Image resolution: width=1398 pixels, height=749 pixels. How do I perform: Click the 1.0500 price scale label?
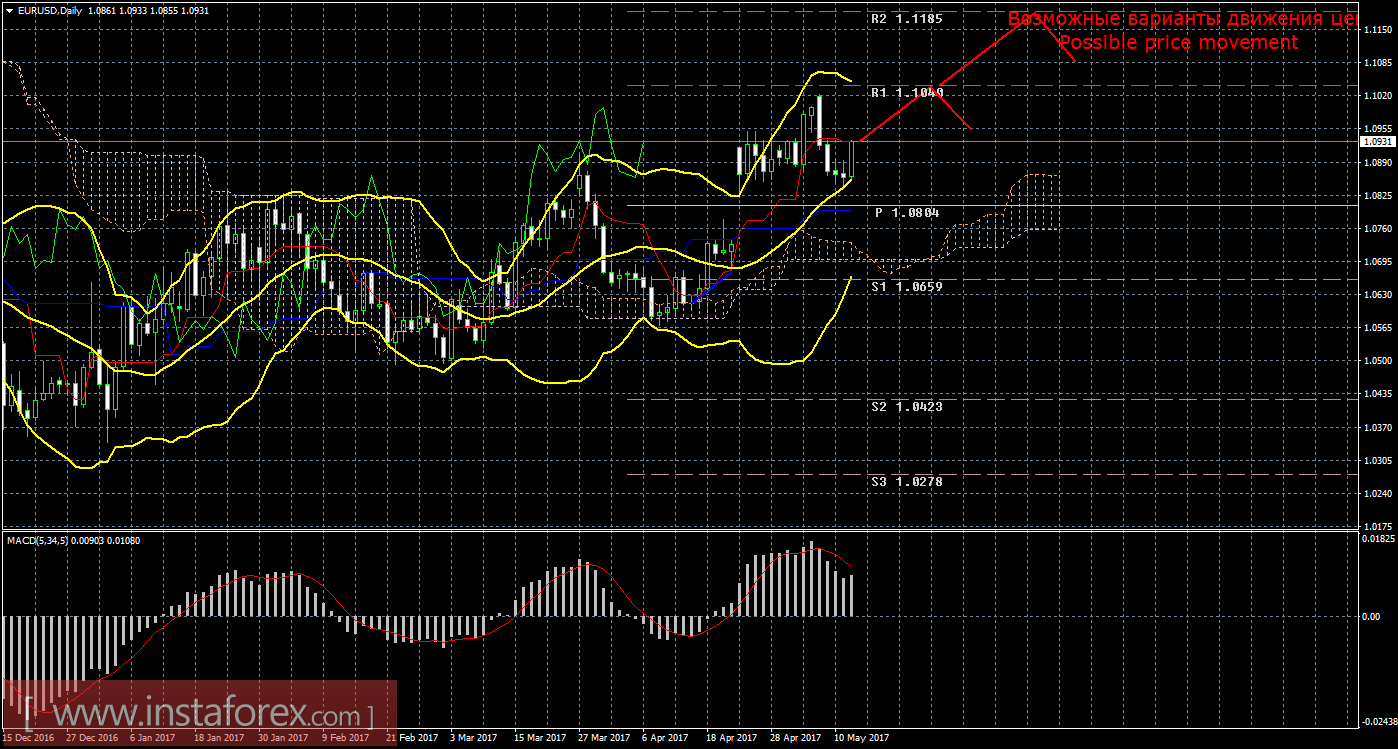tap(1377, 361)
